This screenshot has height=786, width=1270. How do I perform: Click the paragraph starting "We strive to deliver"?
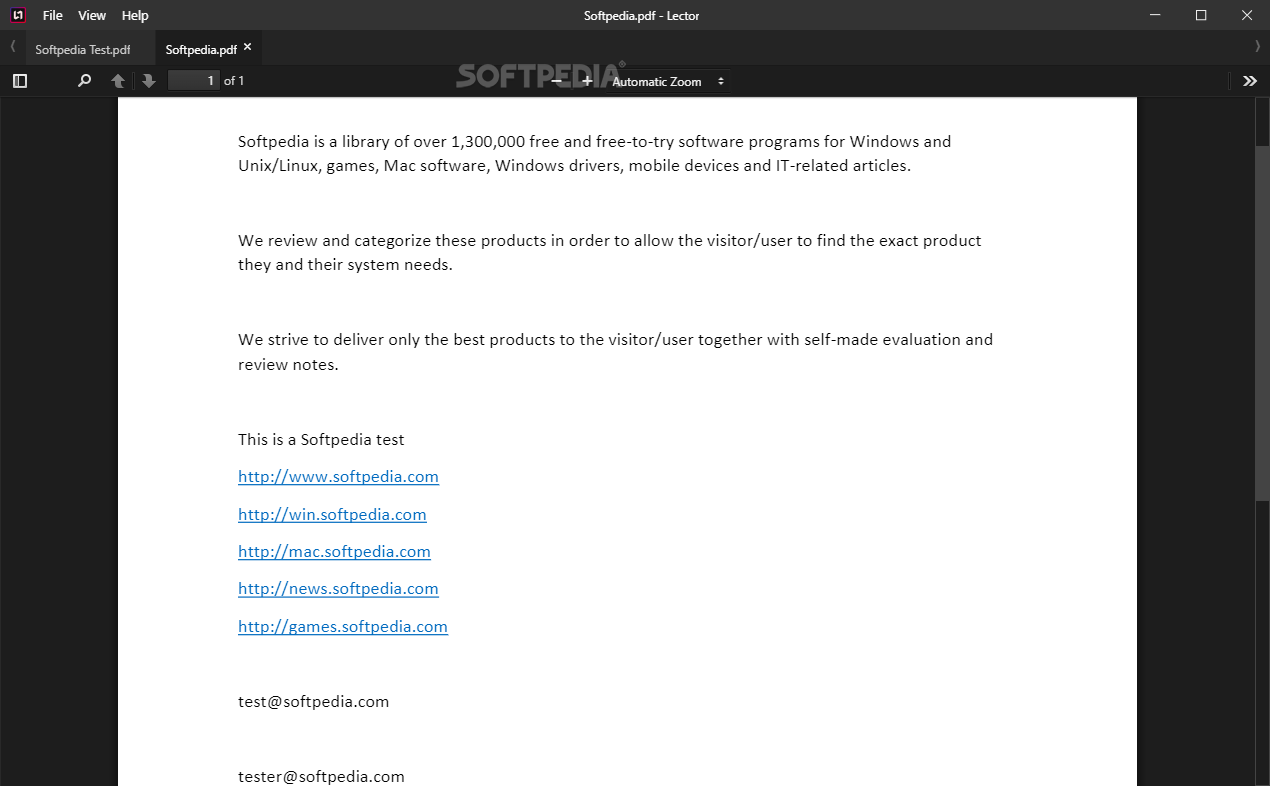click(x=615, y=352)
